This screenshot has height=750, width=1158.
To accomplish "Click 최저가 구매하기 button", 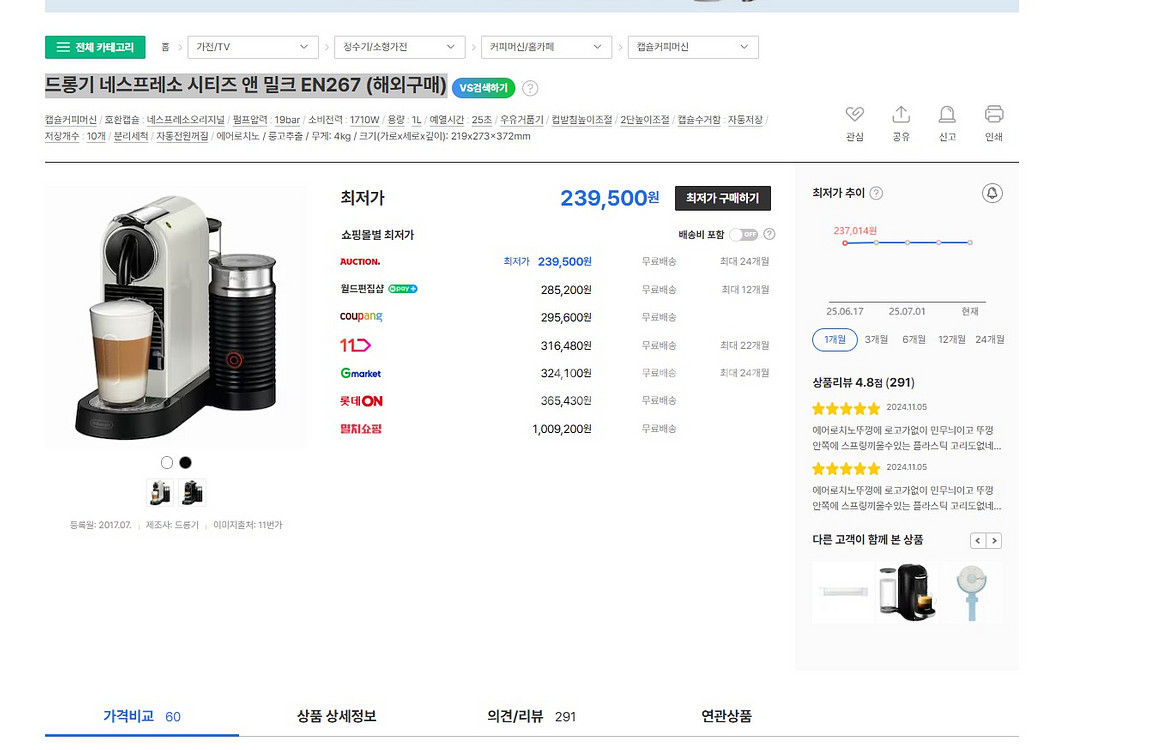I will click(x=723, y=198).
